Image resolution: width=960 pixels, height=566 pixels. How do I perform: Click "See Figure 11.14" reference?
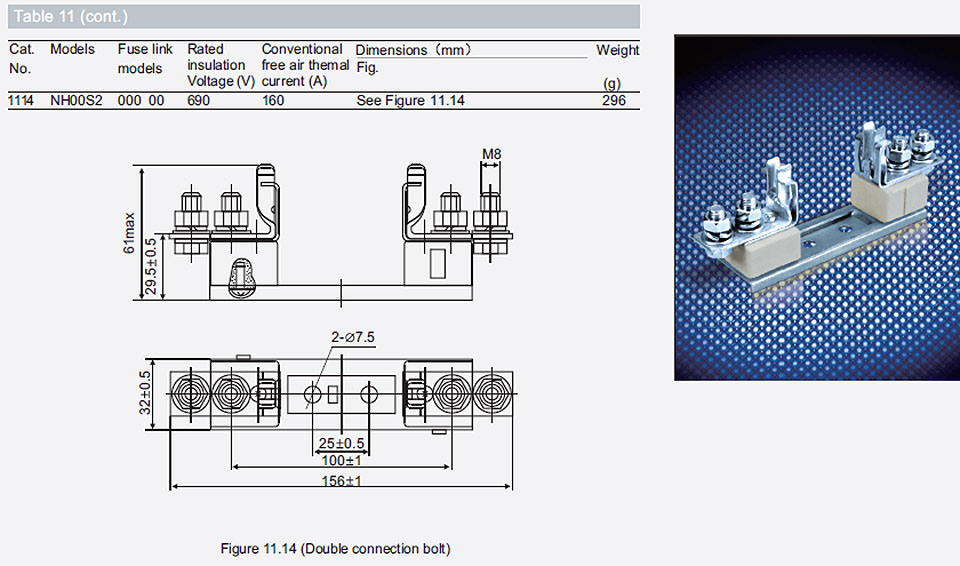point(410,100)
